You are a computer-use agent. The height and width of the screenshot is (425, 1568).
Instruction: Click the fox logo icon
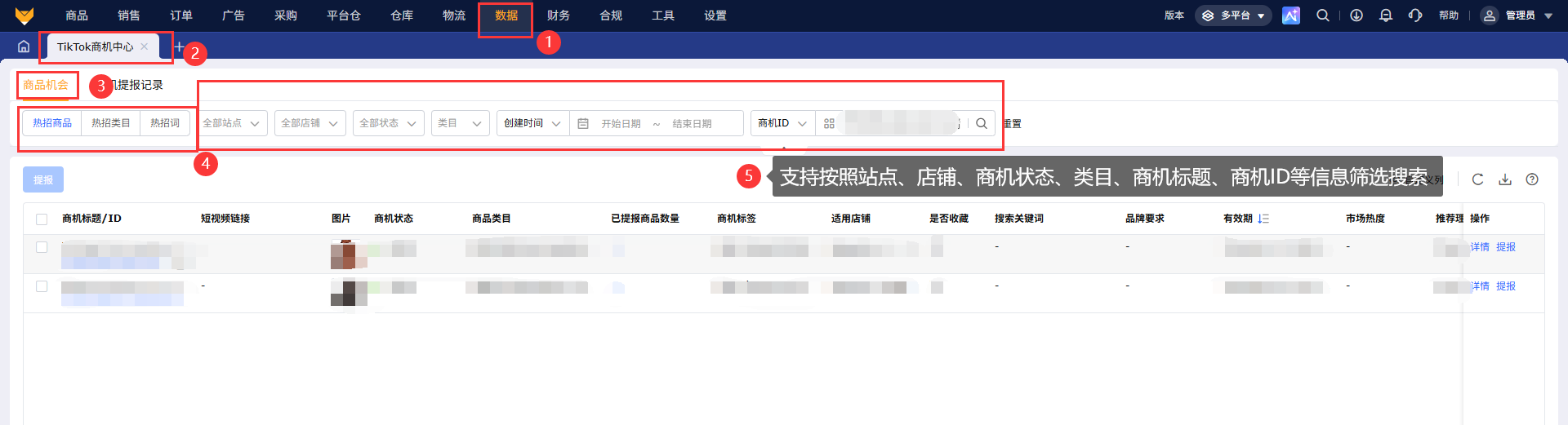click(24, 15)
